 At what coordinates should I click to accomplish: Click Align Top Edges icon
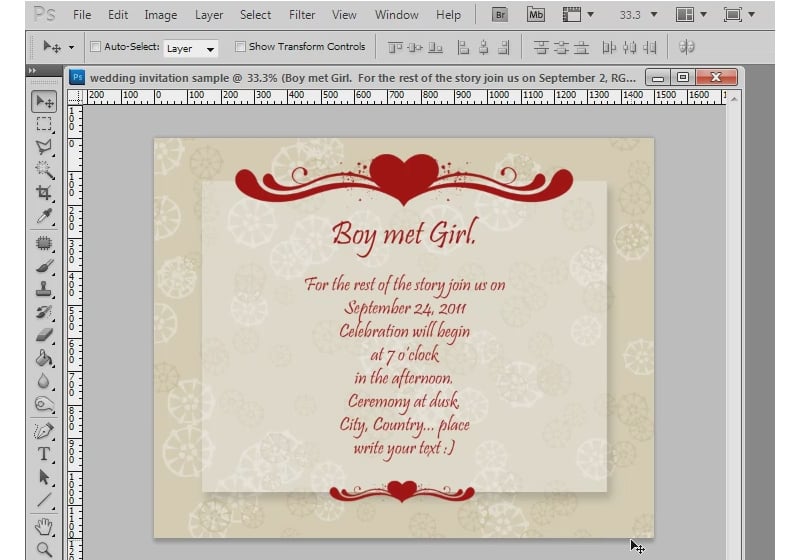tap(395, 47)
